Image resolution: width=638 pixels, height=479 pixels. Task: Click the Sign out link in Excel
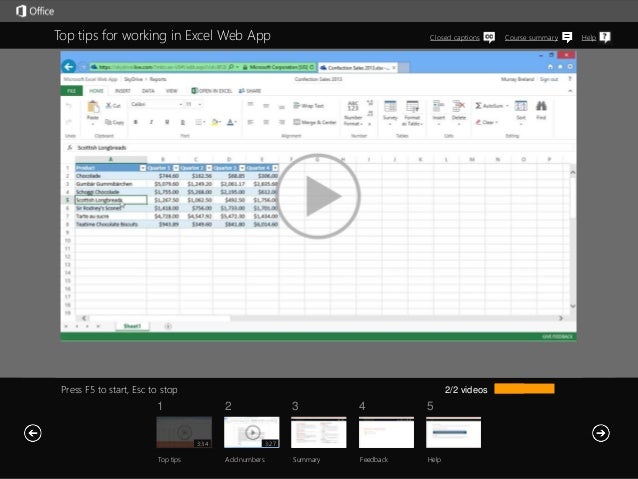(x=549, y=79)
